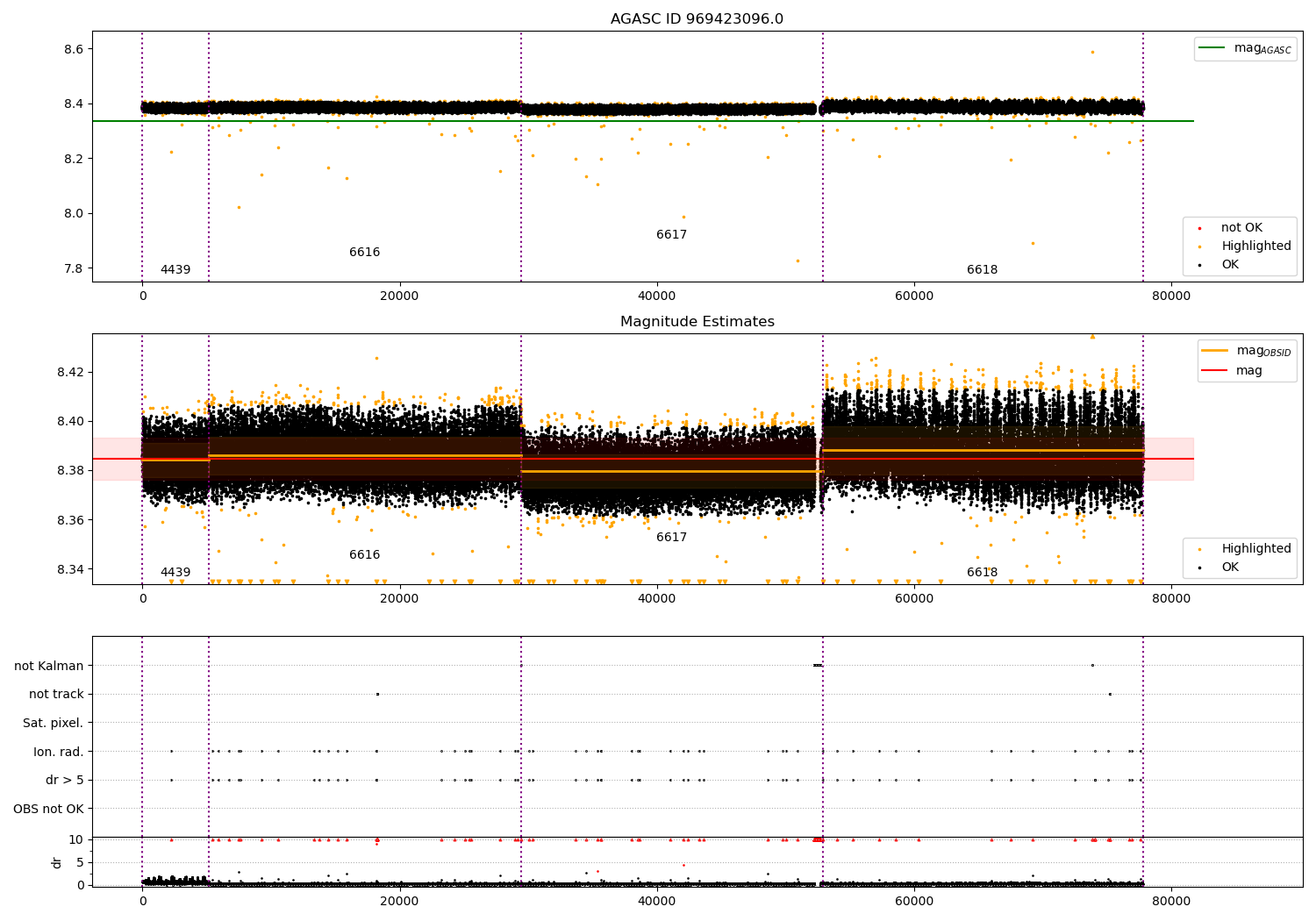The image size is (1316, 921).
Task: Click y-axis tick 8.2 in top plot
Action: pos(74,160)
